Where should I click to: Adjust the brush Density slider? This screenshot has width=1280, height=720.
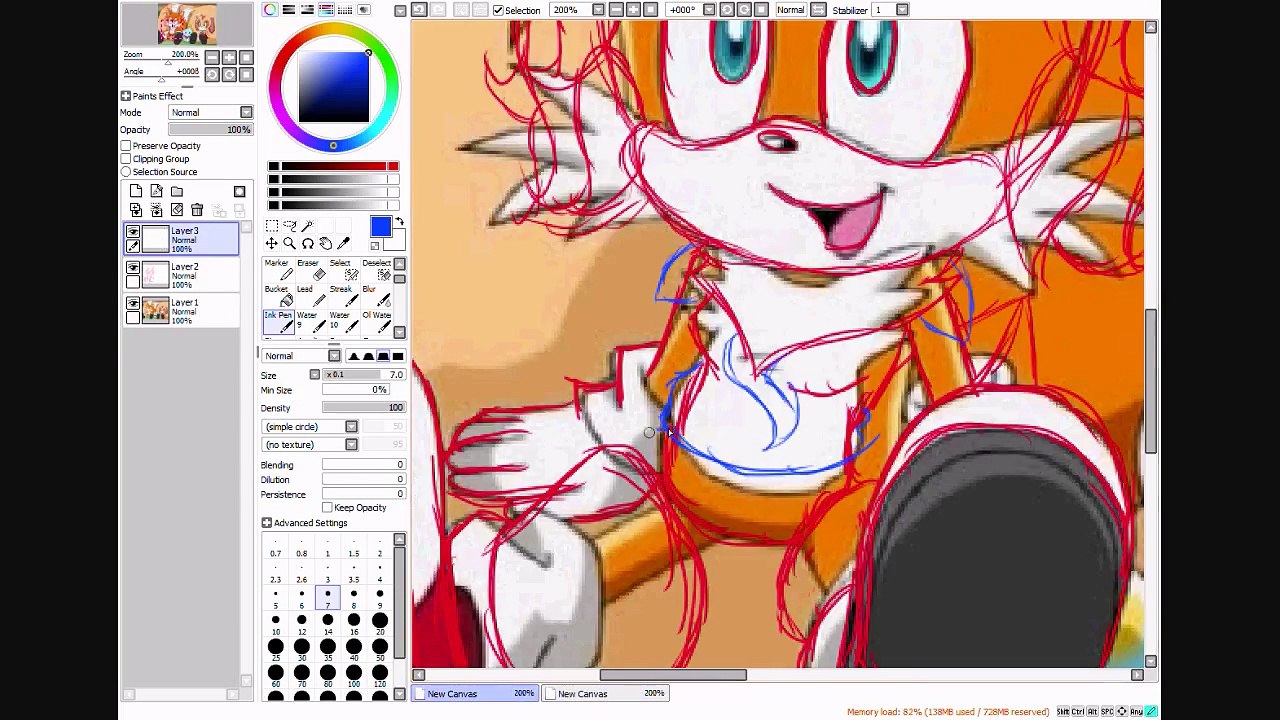point(363,408)
